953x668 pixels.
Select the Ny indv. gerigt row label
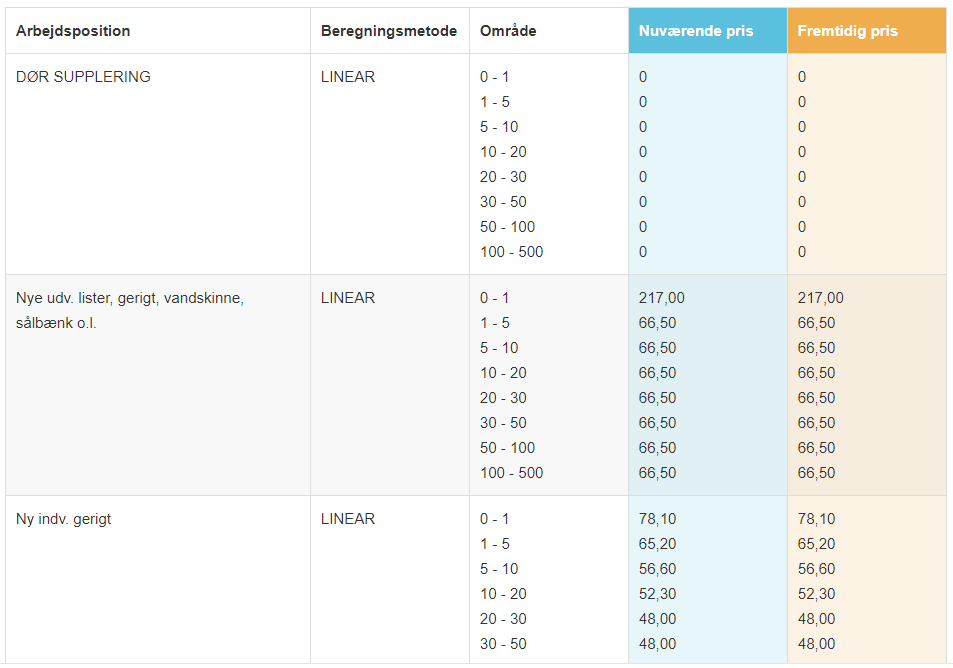(63, 519)
